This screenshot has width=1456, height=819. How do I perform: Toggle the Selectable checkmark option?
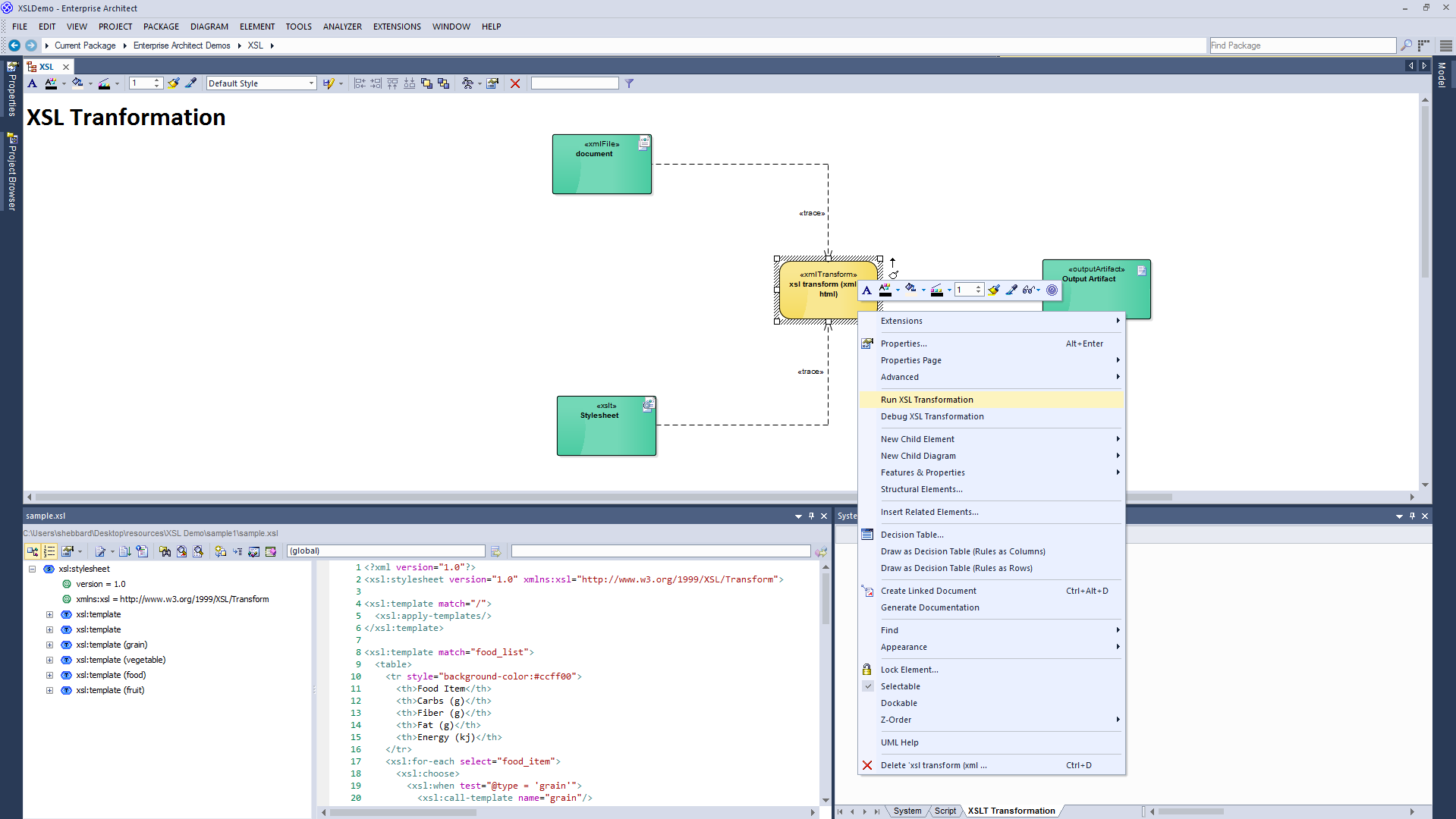[x=991, y=686]
